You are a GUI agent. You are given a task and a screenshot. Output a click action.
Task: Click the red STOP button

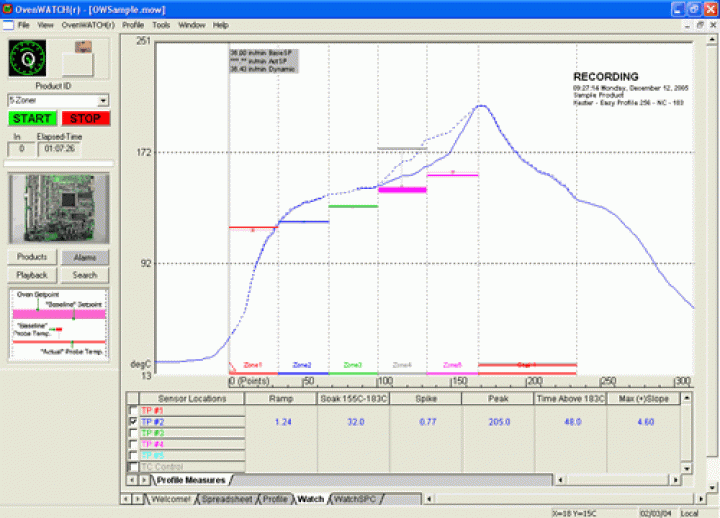pos(85,118)
